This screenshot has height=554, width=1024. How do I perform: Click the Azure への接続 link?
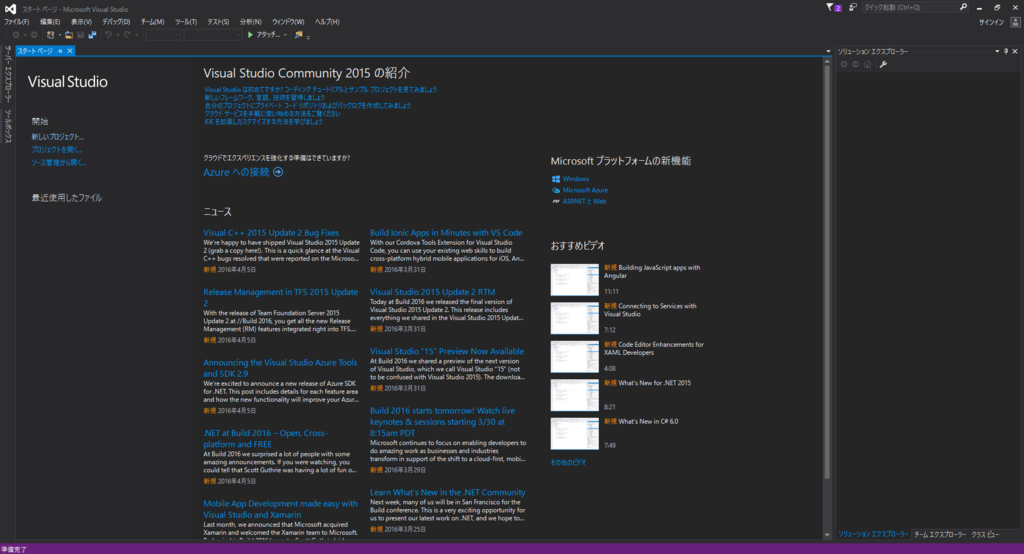click(236, 172)
